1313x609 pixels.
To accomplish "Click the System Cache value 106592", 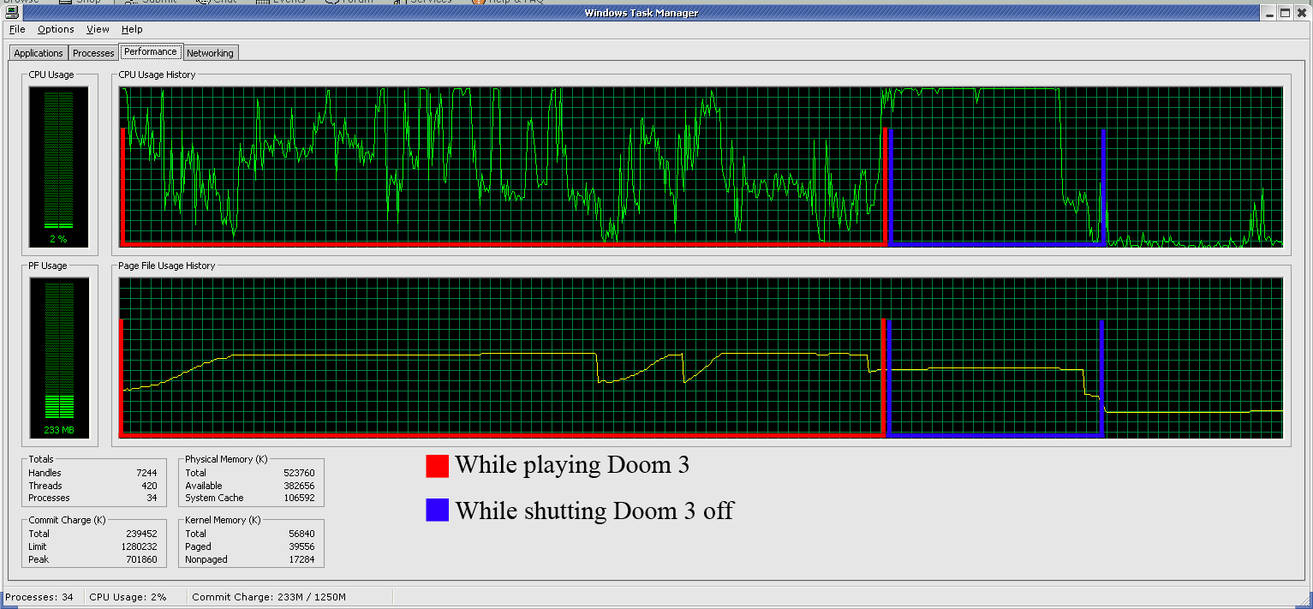I will click(x=298, y=498).
